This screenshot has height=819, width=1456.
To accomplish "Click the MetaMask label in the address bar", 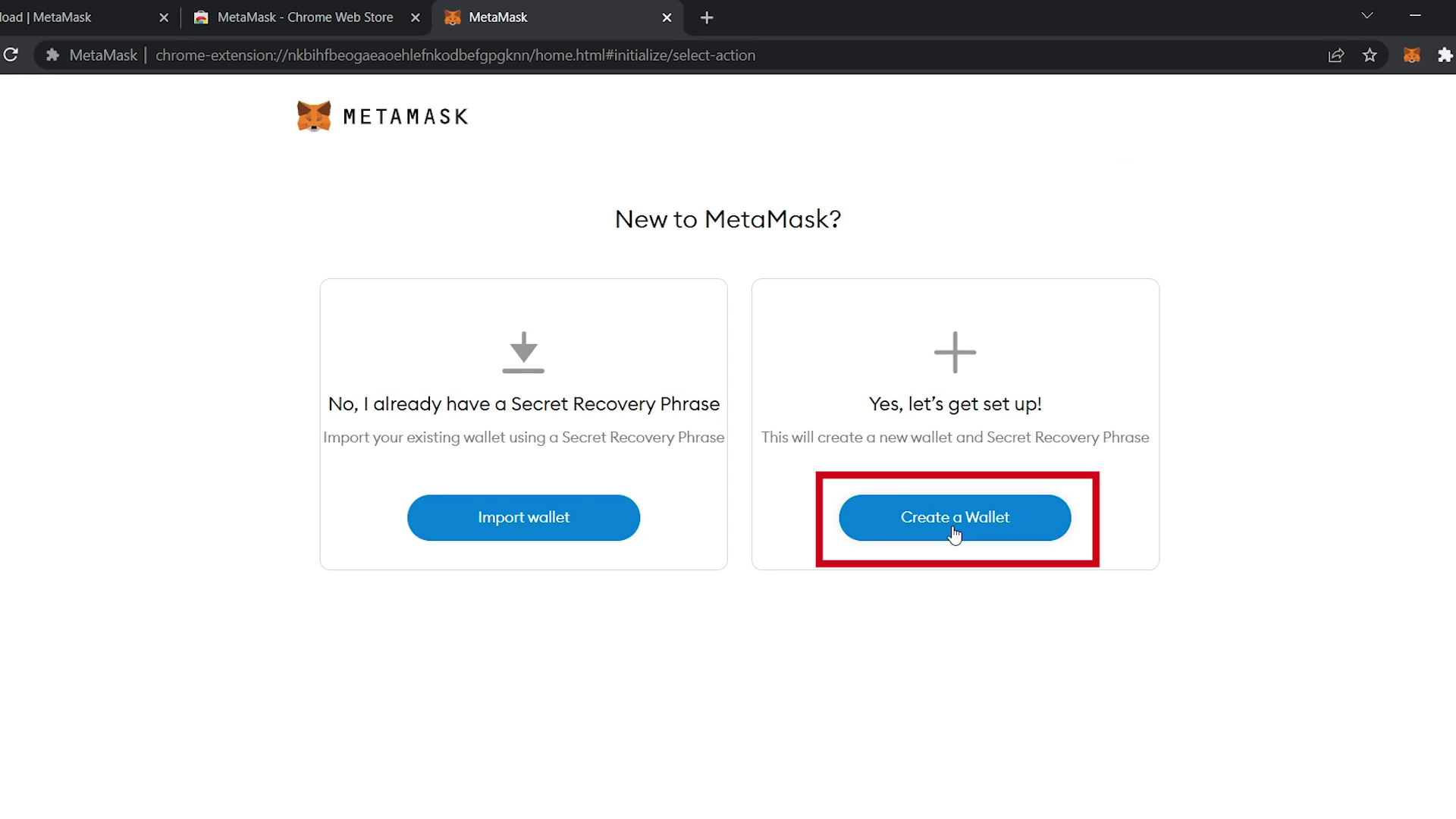I will [103, 55].
